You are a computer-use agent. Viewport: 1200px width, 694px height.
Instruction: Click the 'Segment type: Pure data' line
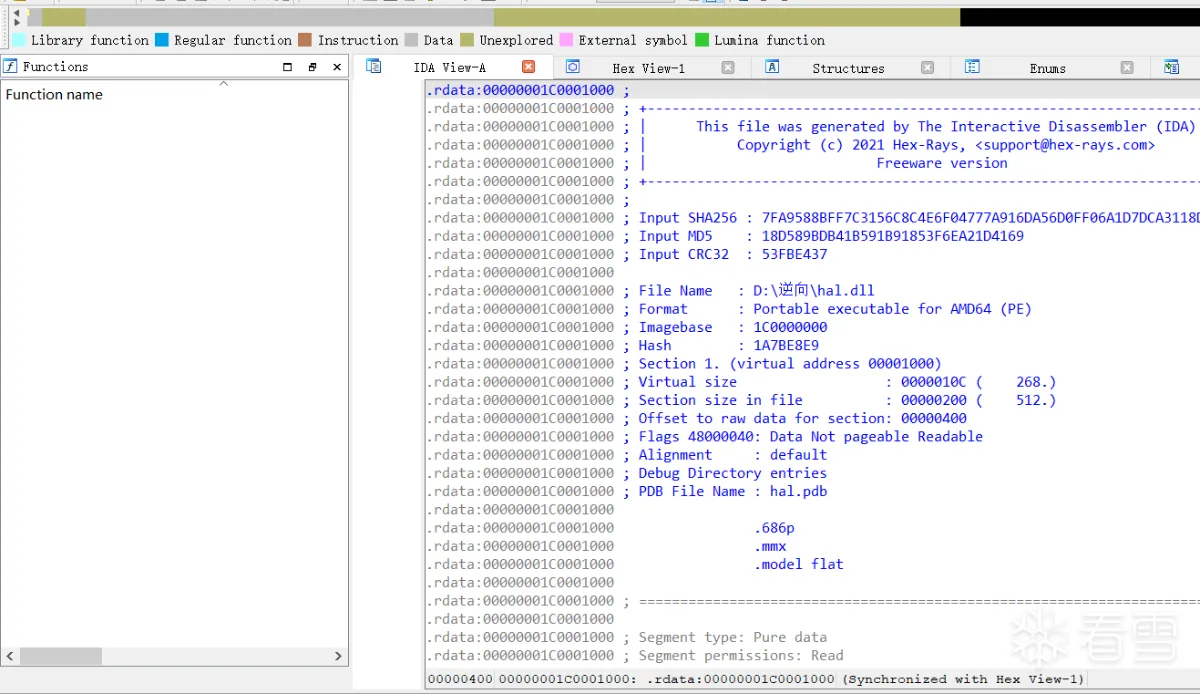pos(733,637)
